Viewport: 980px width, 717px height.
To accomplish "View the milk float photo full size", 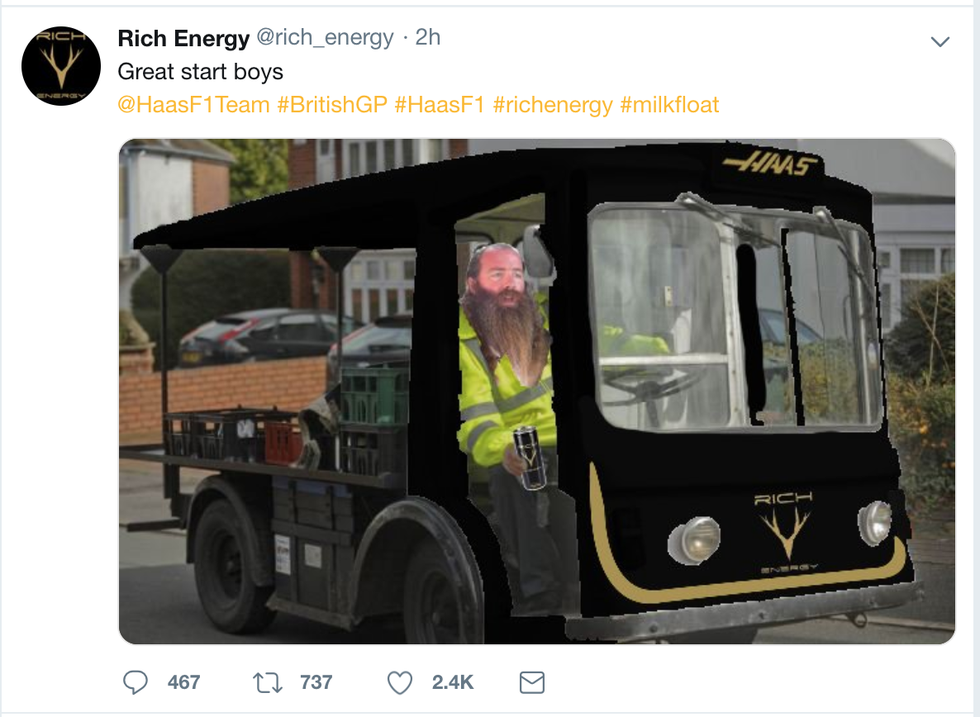I will point(537,391).
